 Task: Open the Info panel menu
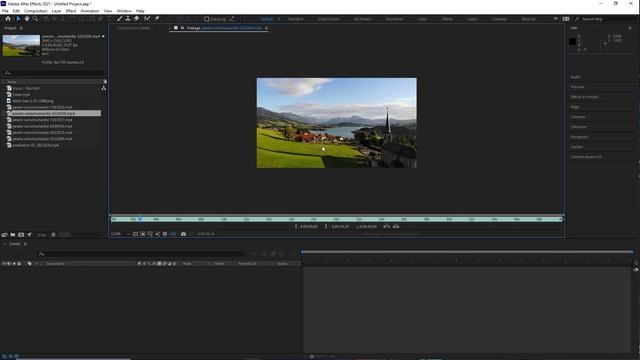[x=630, y=28]
